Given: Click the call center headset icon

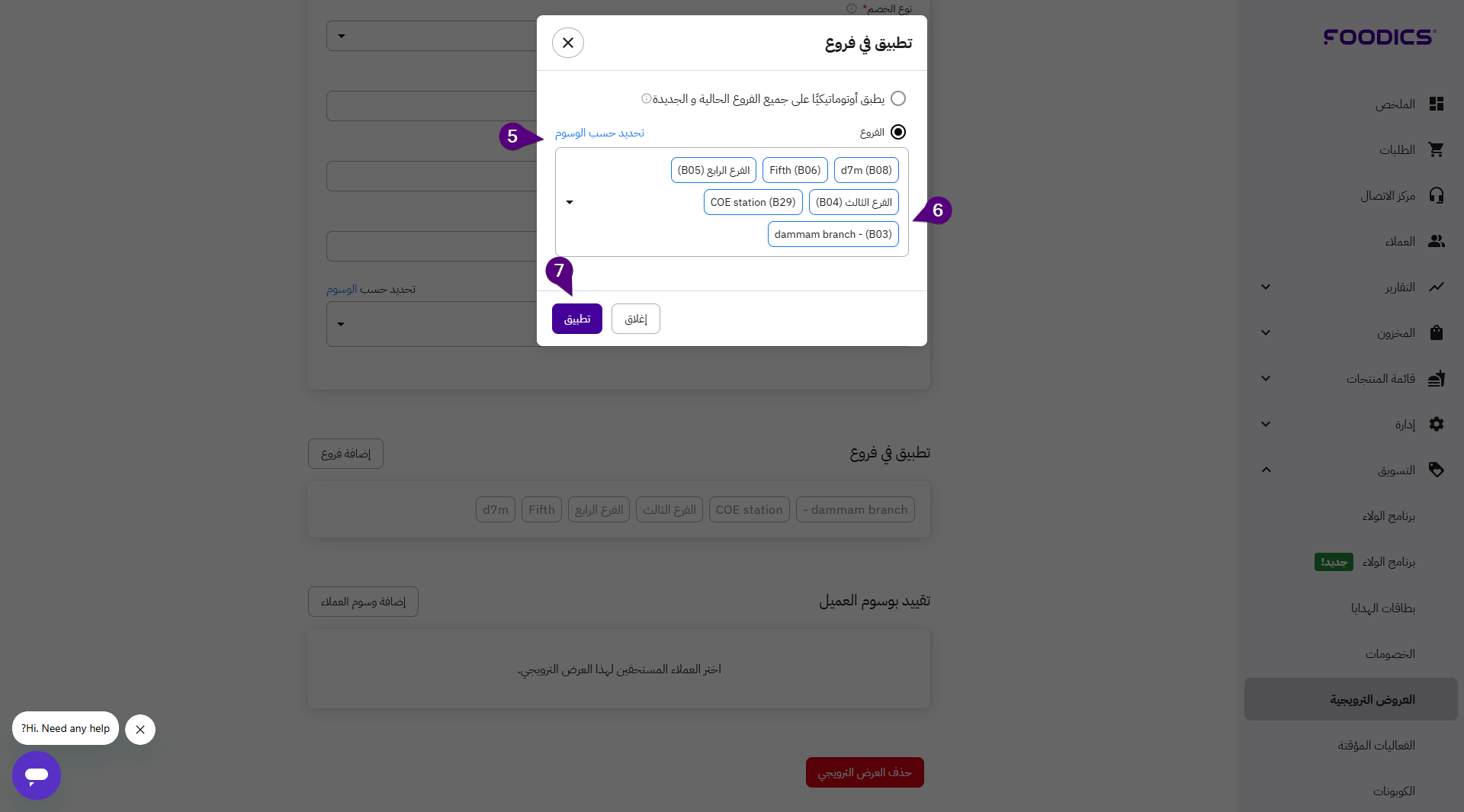Looking at the screenshot, I should click(x=1437, y=195).
